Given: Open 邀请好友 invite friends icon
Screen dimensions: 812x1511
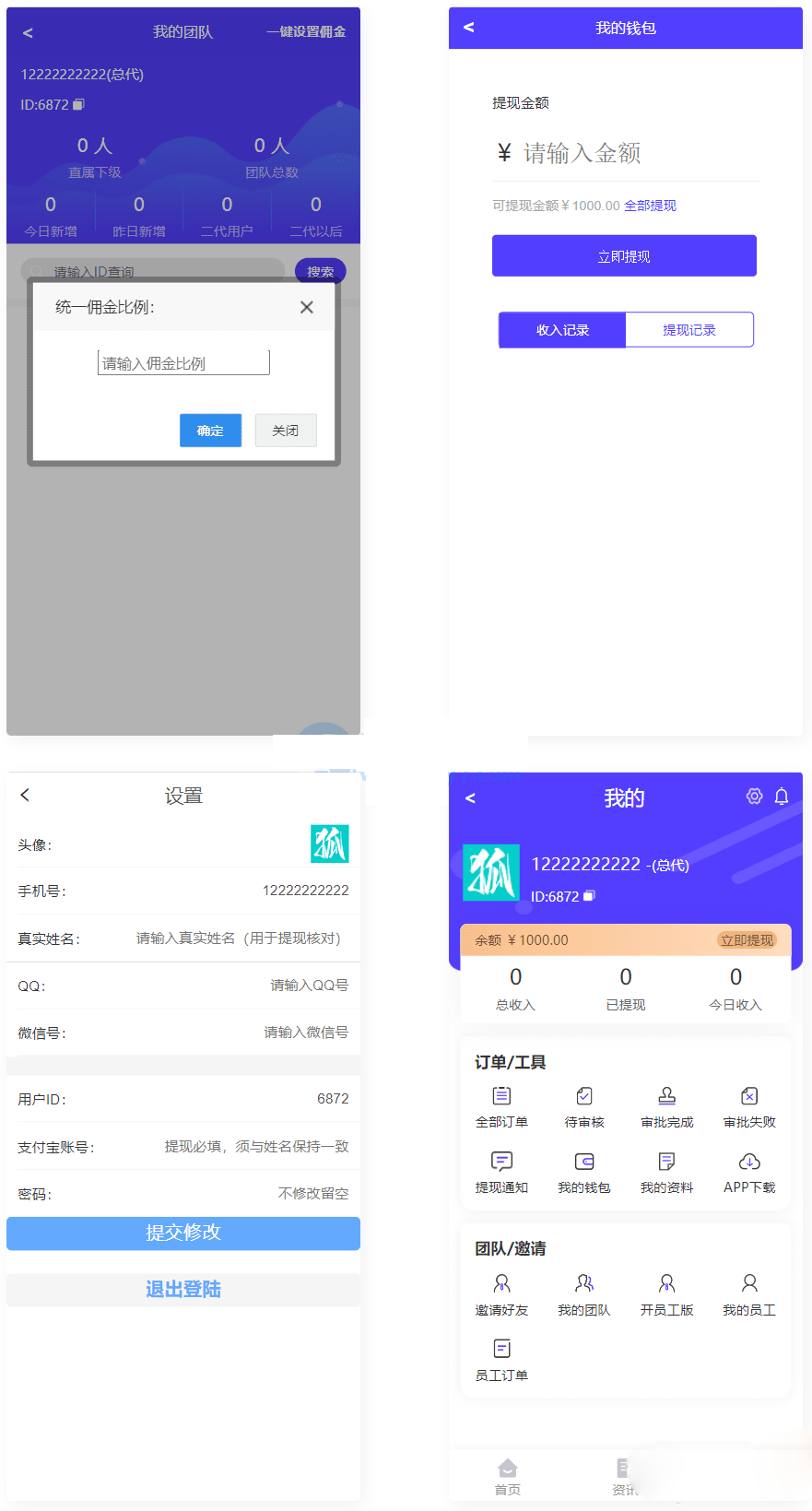Looking at the screenshot, I should pos(501,1283).
